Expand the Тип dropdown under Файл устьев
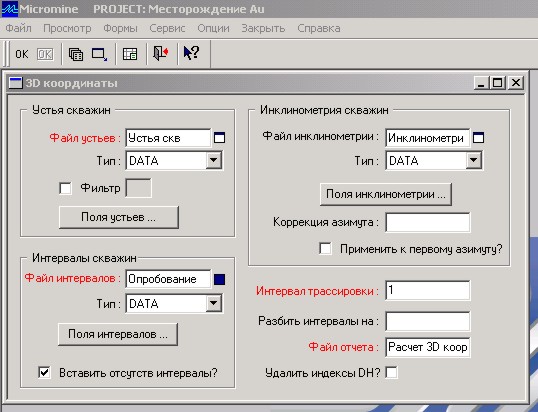 213,160
